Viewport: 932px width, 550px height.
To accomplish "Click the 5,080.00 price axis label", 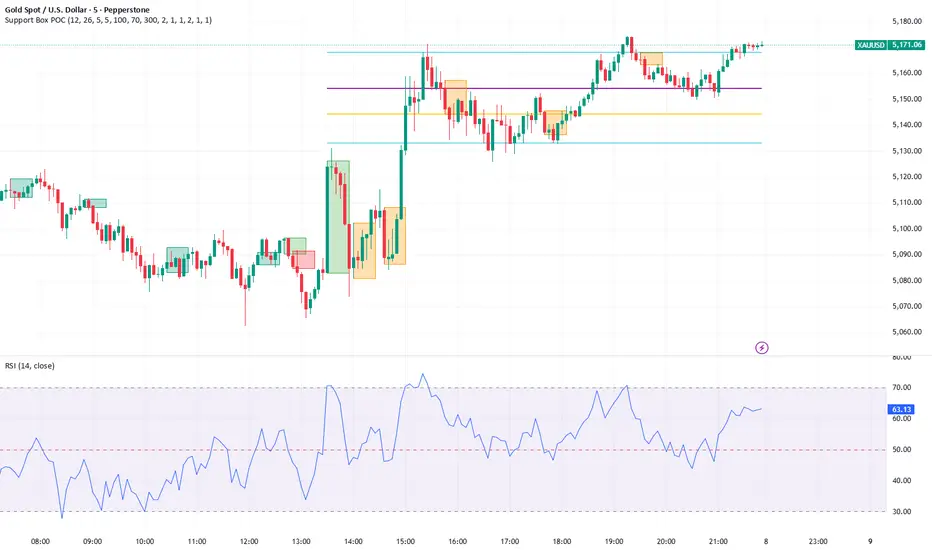I will pos(907,280).
